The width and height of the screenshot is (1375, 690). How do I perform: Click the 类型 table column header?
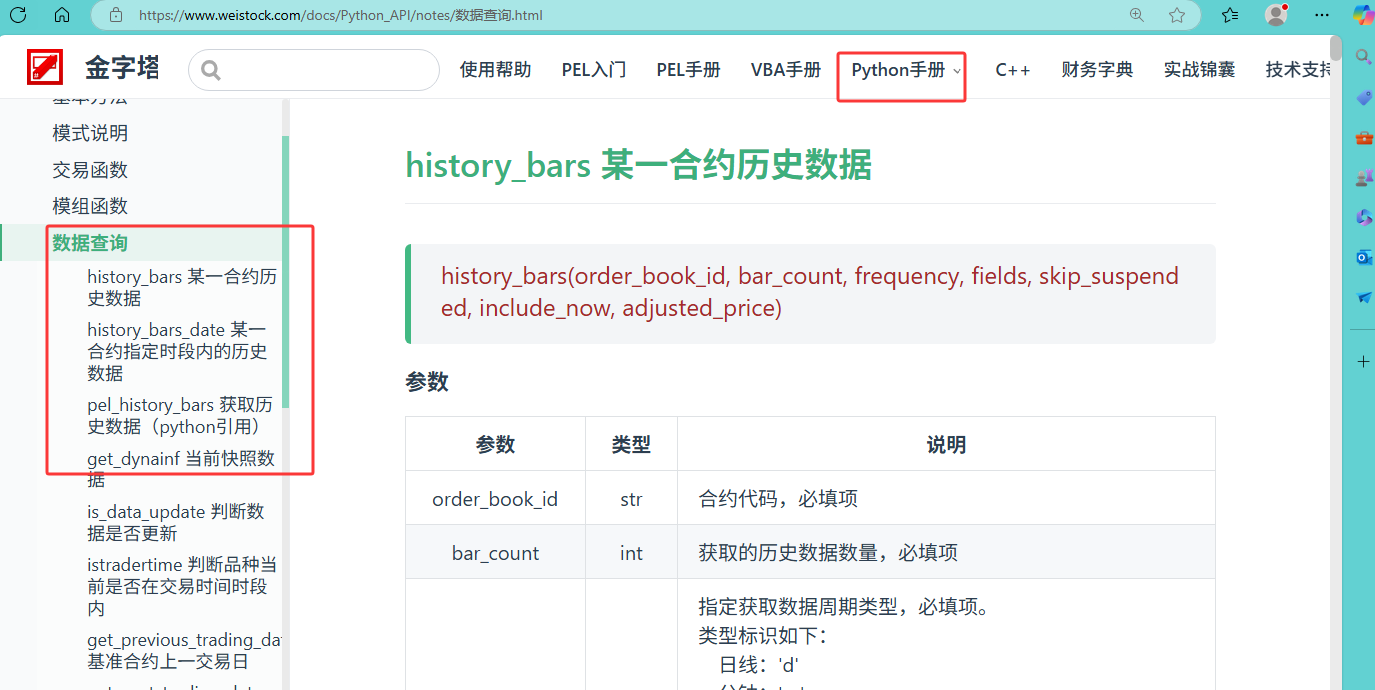[631, 444]
